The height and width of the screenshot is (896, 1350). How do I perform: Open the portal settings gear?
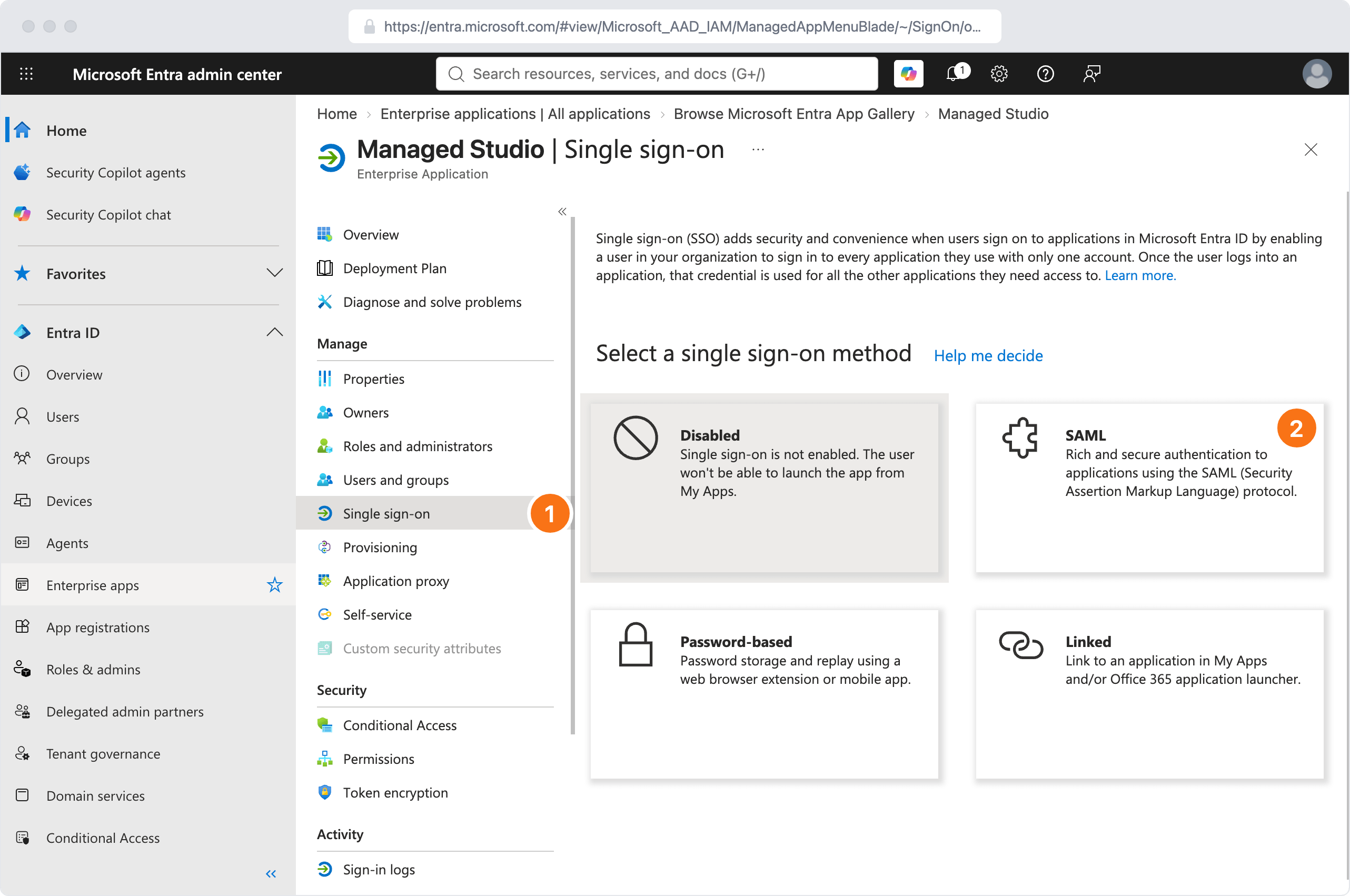click(998, 74)
